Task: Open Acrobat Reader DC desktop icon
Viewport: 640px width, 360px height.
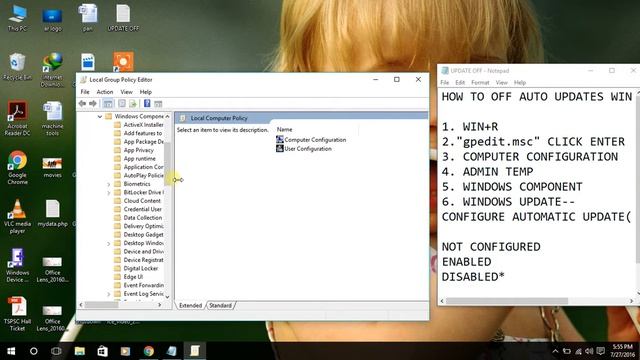Action: tap(18, 119)
